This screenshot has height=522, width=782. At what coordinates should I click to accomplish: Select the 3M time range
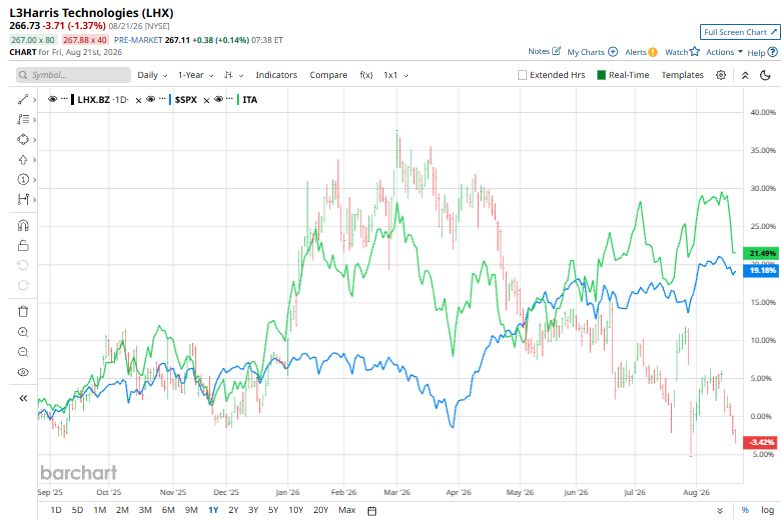tap(145, 510)
